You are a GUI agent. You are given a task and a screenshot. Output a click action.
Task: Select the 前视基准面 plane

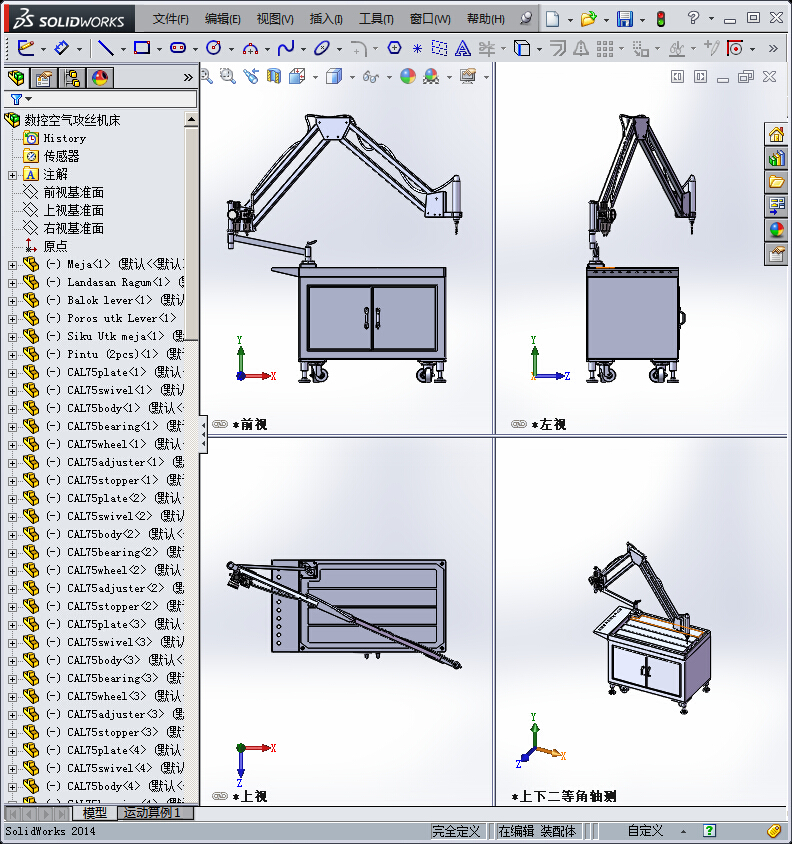tap(73, 193)
